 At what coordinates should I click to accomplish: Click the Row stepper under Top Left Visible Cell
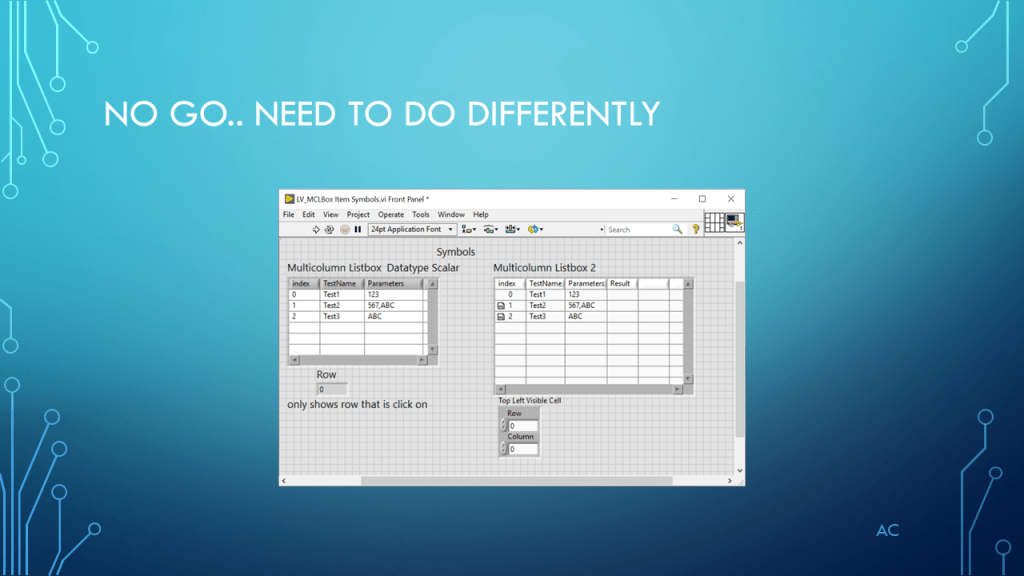[x=504, y=426]
